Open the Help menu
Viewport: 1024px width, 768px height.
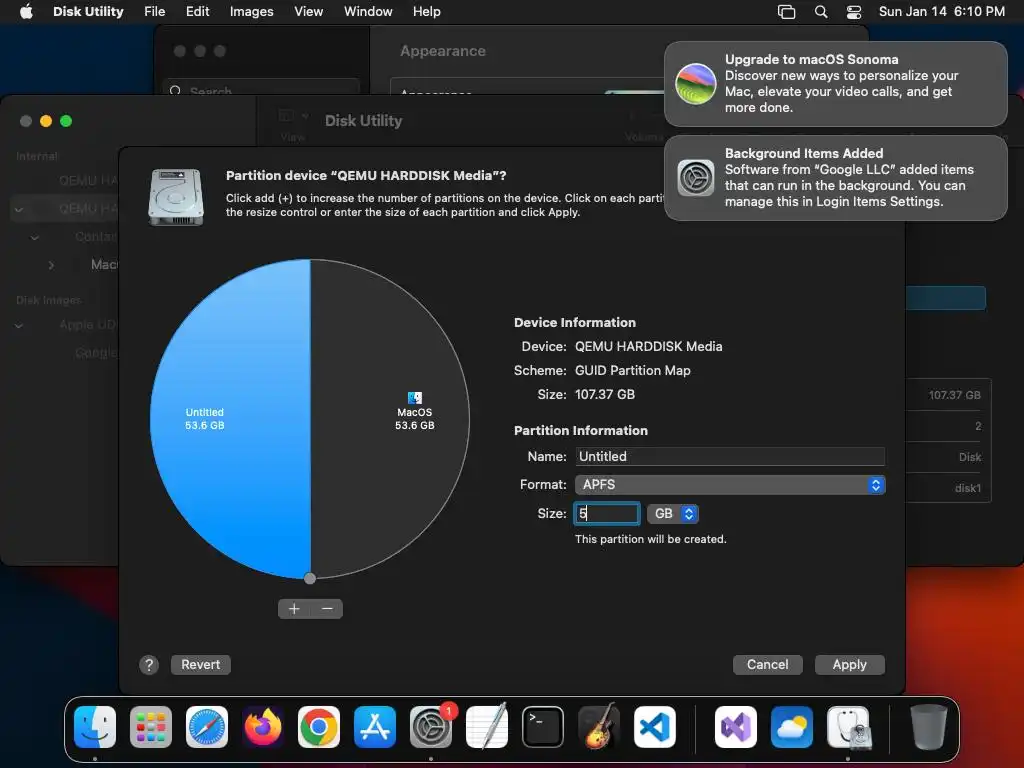tap(426, 12)
